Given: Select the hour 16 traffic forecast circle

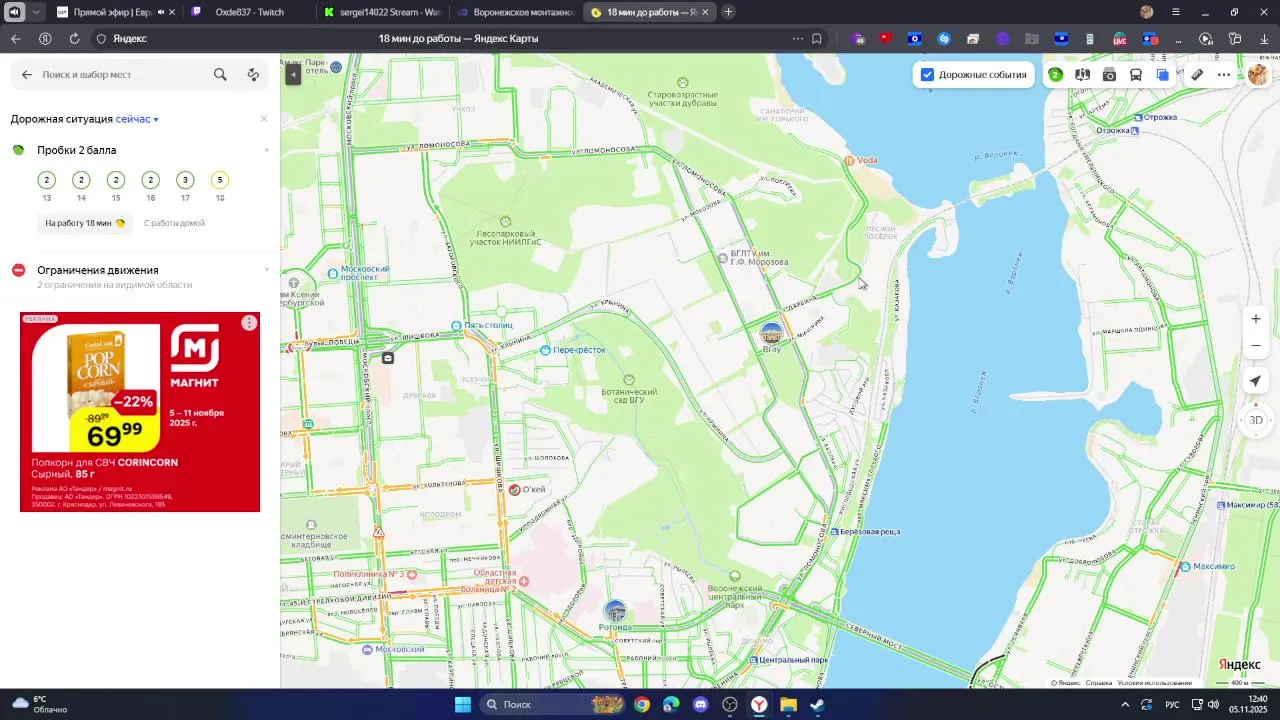Looking at the screenshot, I should (x=151, y=180).
